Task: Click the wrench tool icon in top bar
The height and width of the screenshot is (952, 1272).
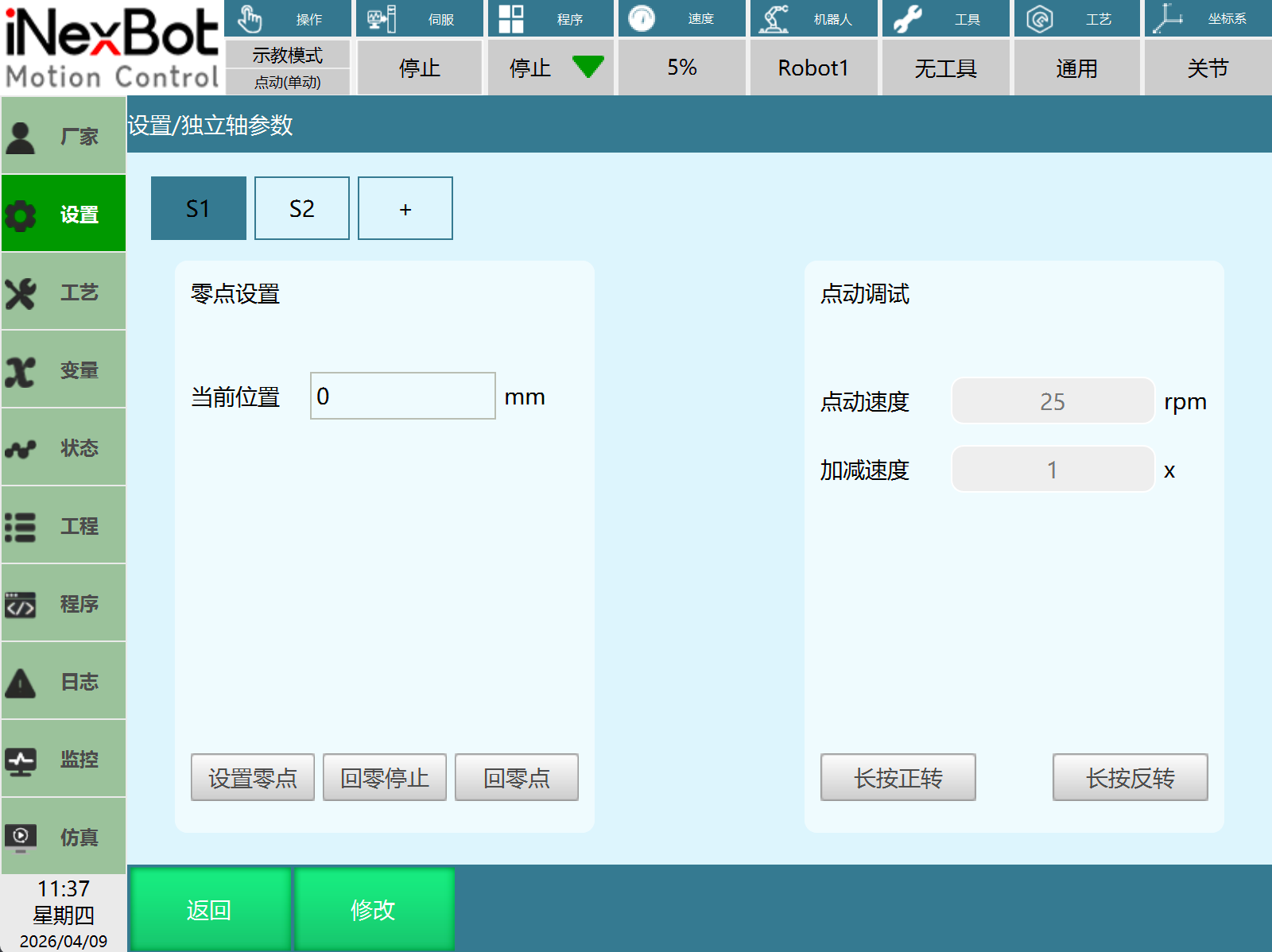Action: click(x=907, y=19)
